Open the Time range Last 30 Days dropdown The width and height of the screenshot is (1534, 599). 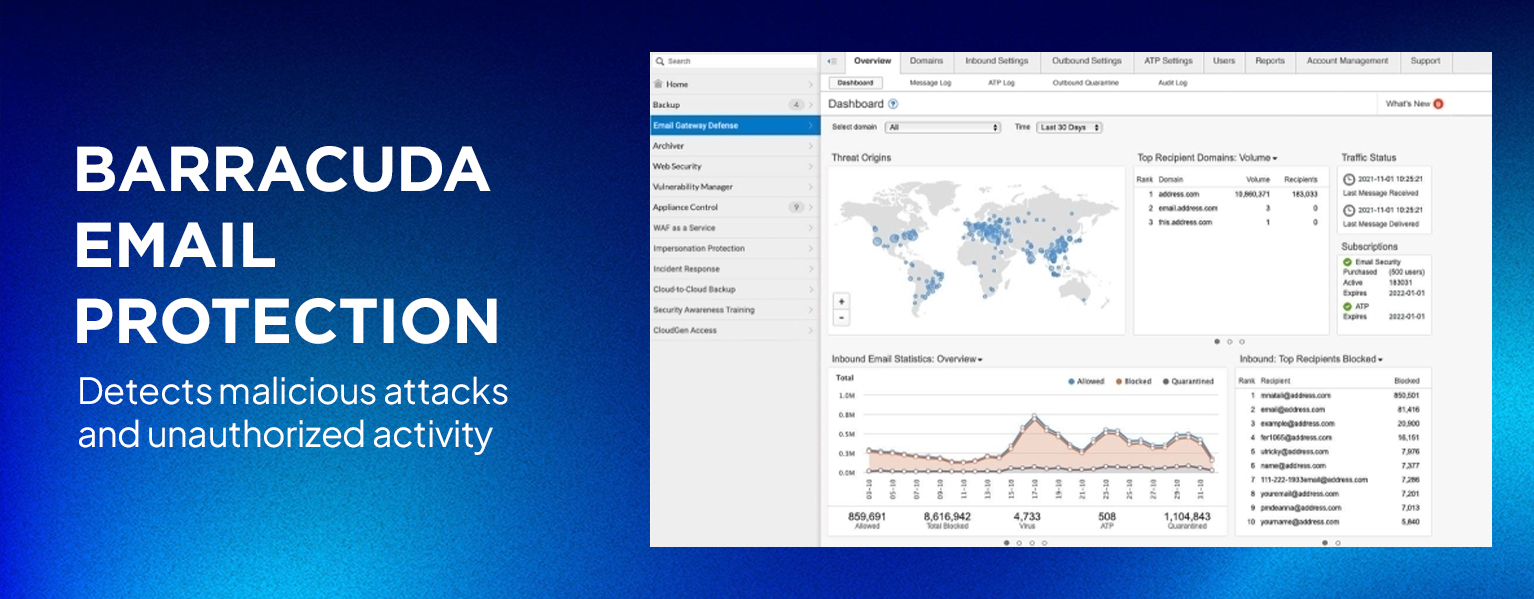tap(1069, 127)
